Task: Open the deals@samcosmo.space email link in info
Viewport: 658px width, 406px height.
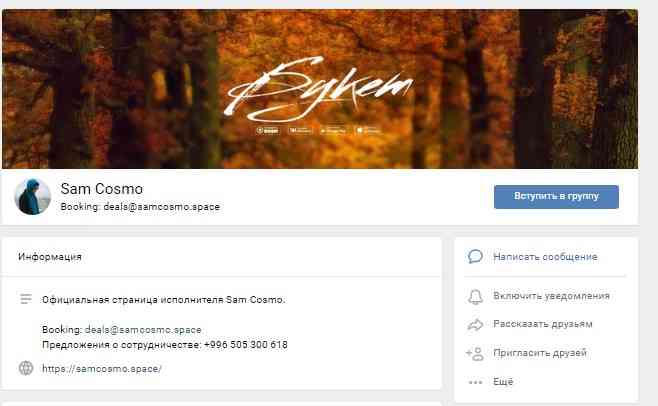Action: (143, 330)
